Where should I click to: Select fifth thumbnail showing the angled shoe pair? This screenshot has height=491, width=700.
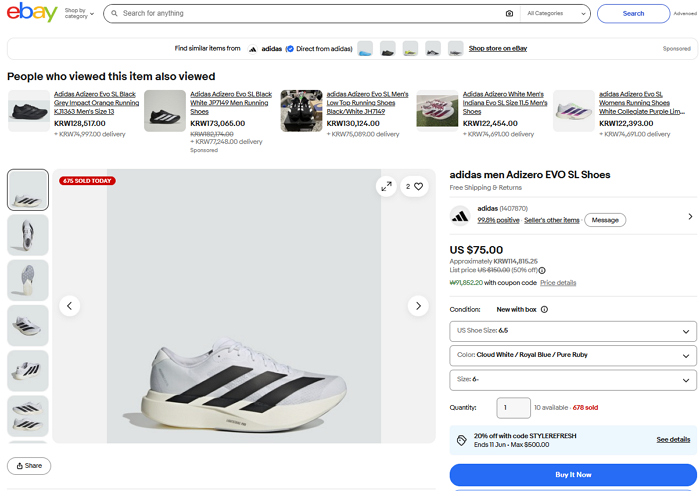click(28, 370)
